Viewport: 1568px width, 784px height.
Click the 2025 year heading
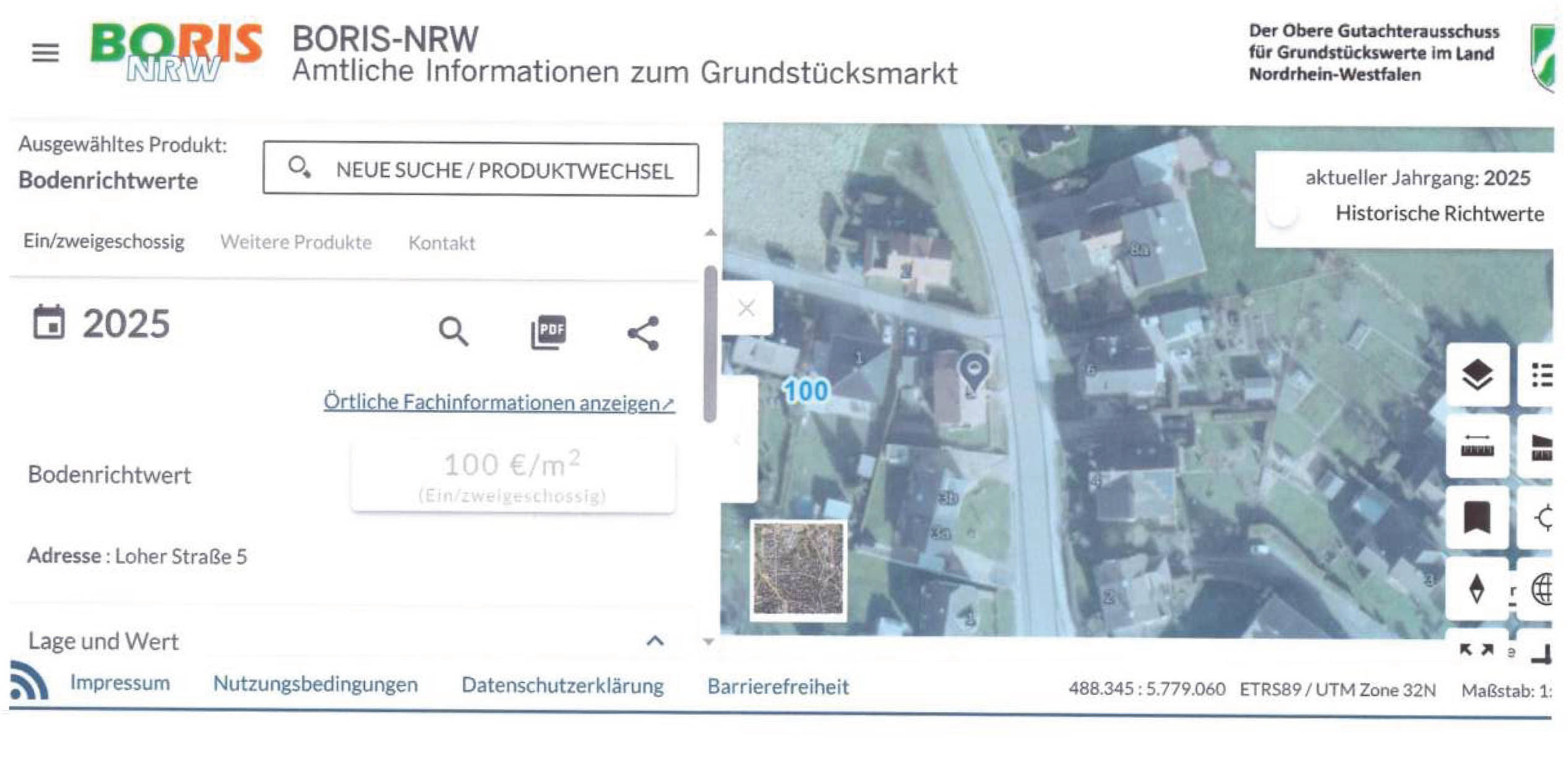coord(126,323)
